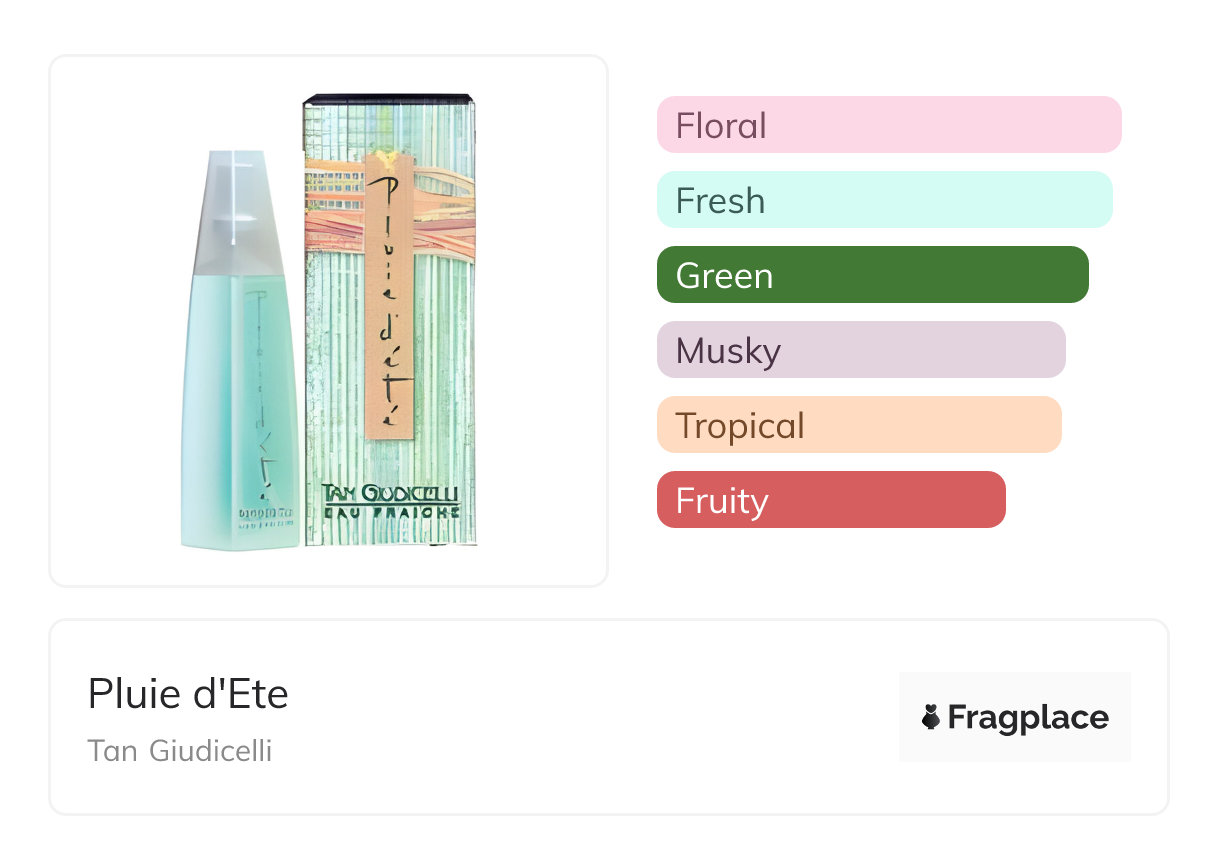Click the peach Tropical accord bar

tap(858, 425)
